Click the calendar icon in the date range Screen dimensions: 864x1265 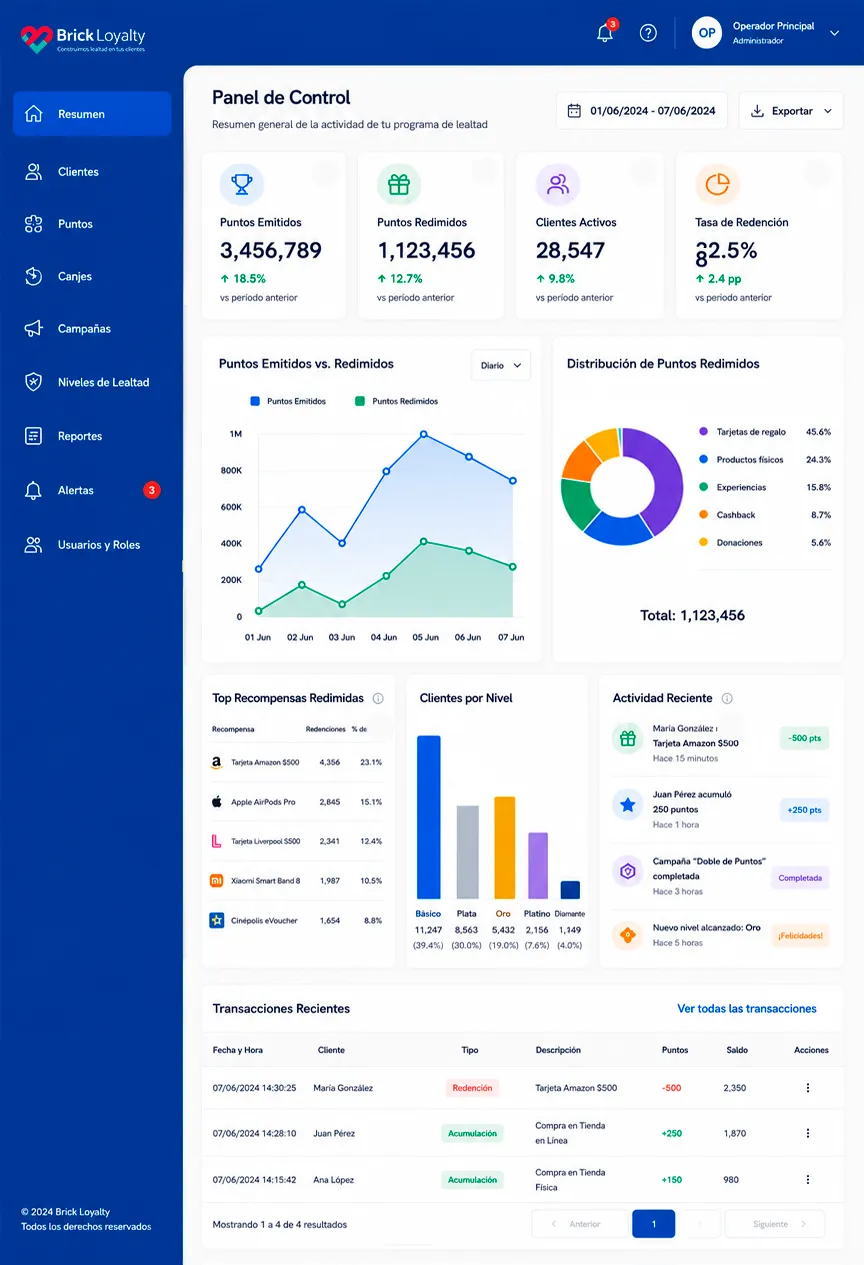point(574,111)
